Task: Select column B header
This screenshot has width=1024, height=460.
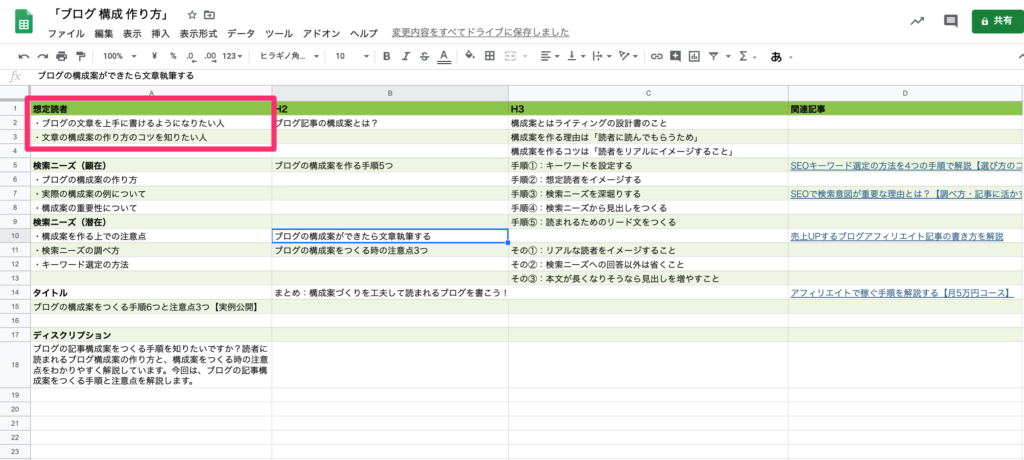Action: pyautogui.click(x=390, y=93)
